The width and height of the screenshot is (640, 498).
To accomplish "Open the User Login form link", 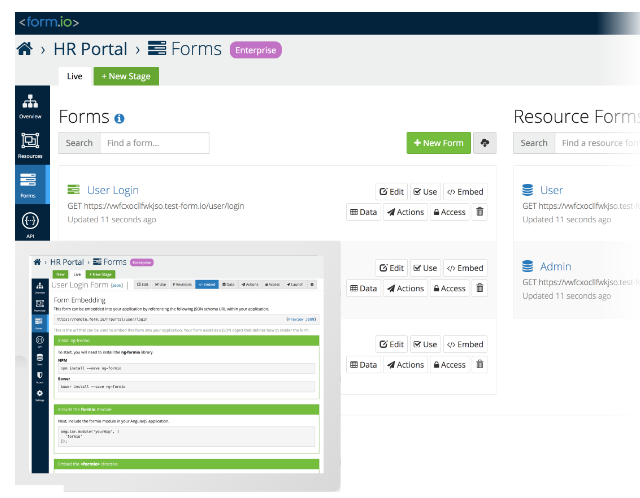I will [x=113, y=190].
